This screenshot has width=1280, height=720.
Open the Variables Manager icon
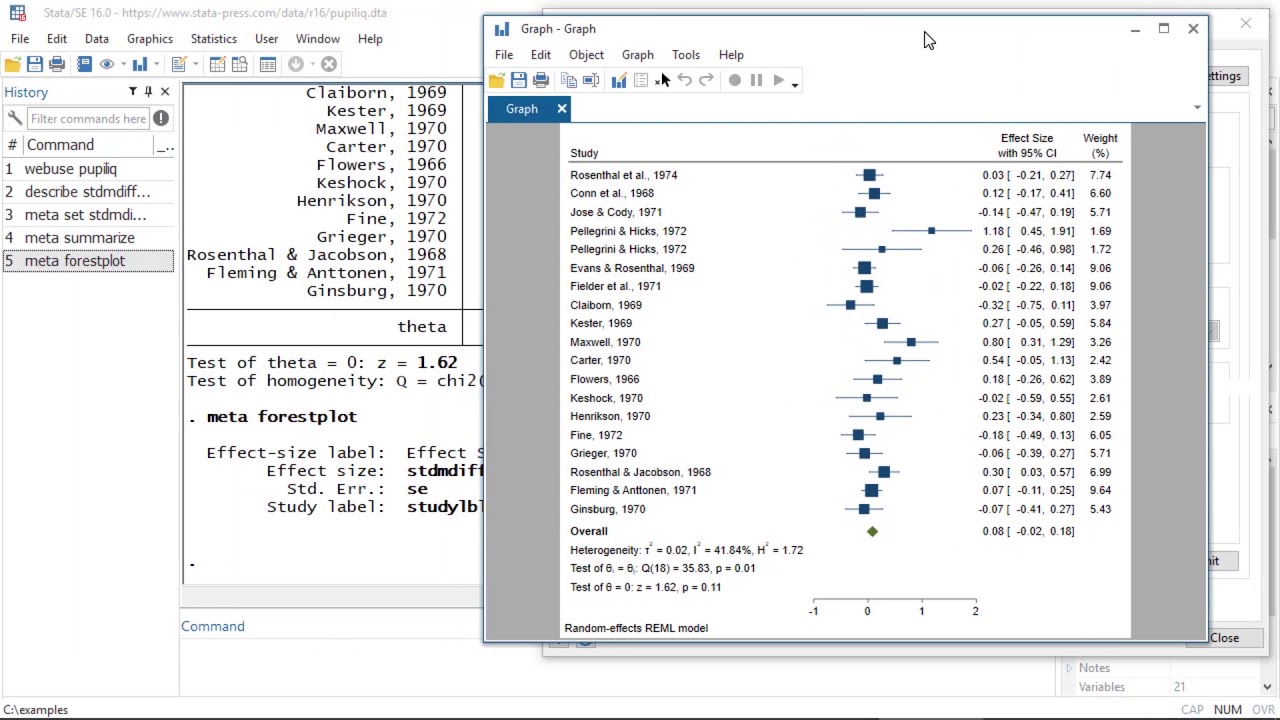click(x=267, y=64)
